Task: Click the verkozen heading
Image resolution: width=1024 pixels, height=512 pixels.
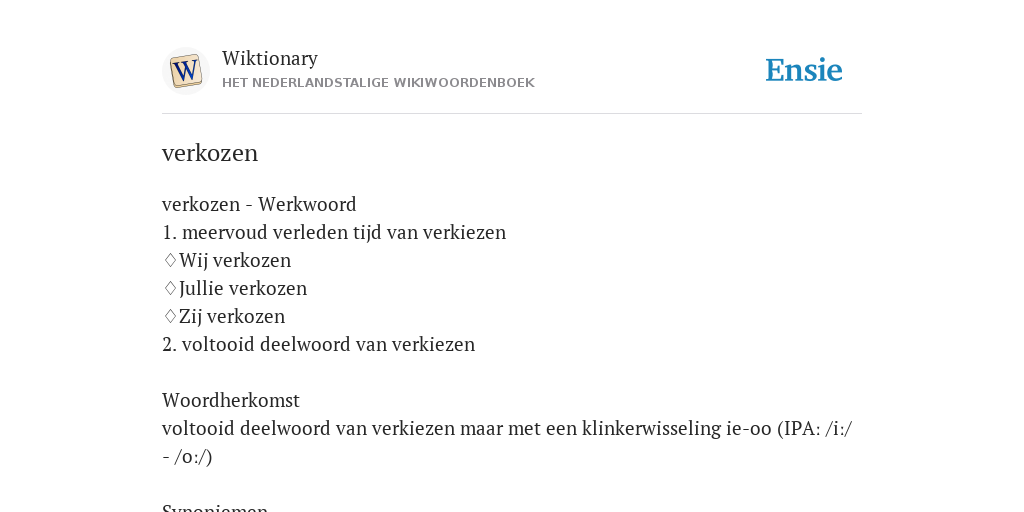Action: pyautogui.click(x=210, y=153)
